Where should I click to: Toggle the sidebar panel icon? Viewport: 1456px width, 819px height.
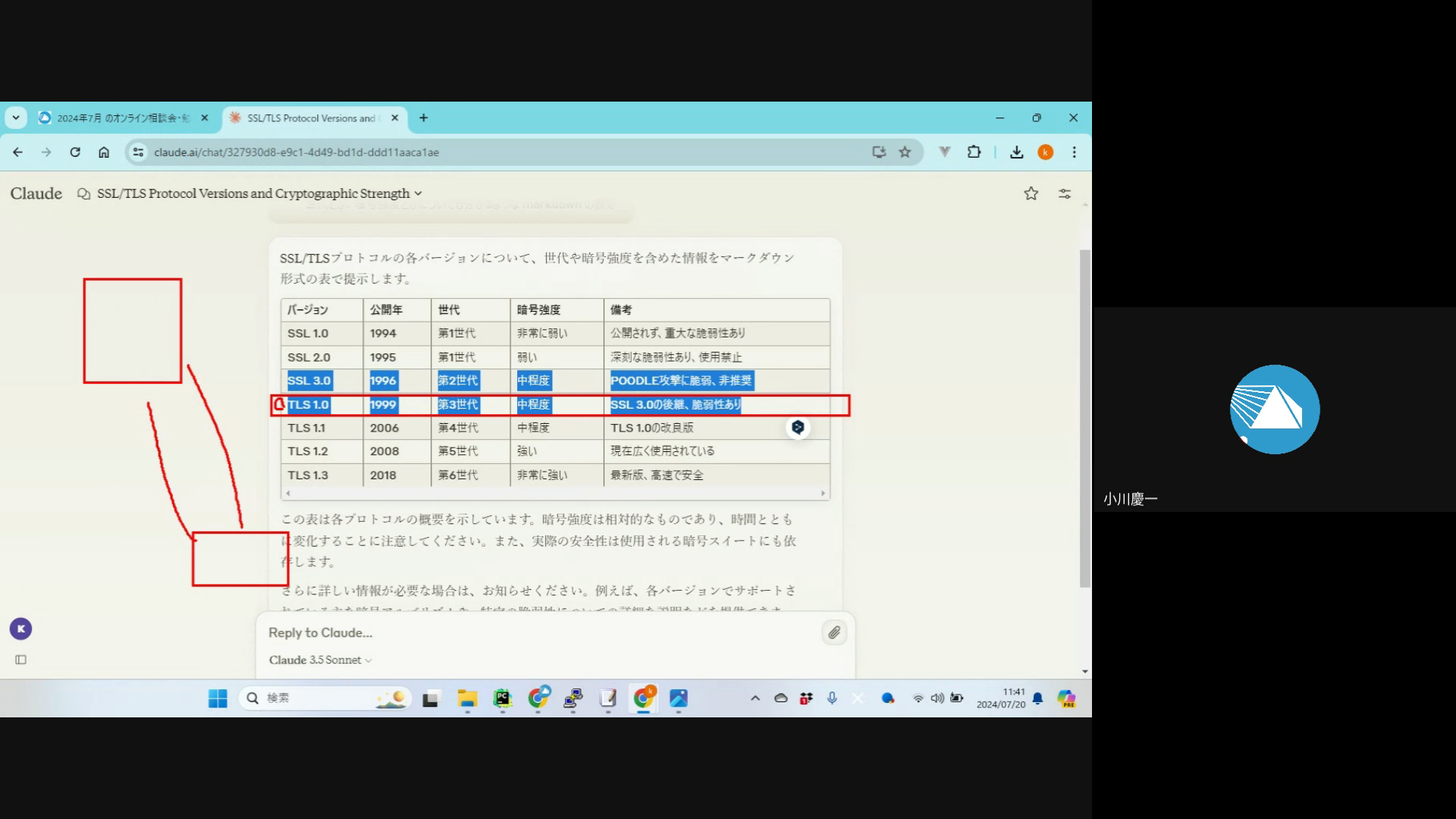21,660
